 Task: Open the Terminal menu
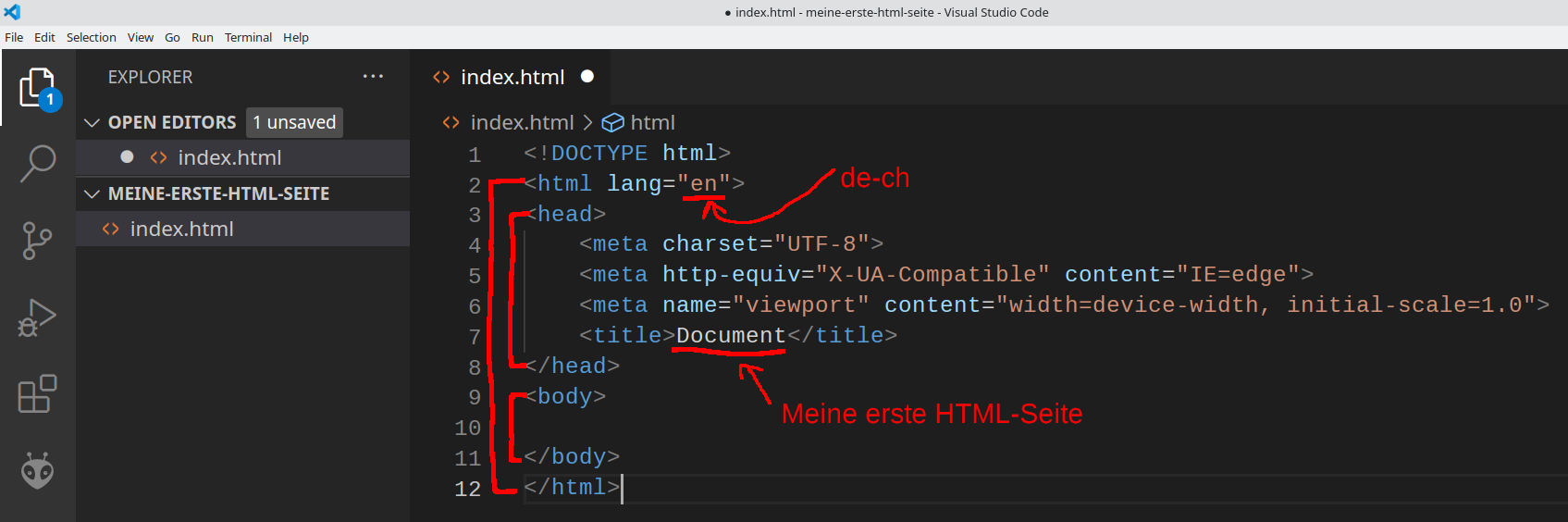coord(248,37)
